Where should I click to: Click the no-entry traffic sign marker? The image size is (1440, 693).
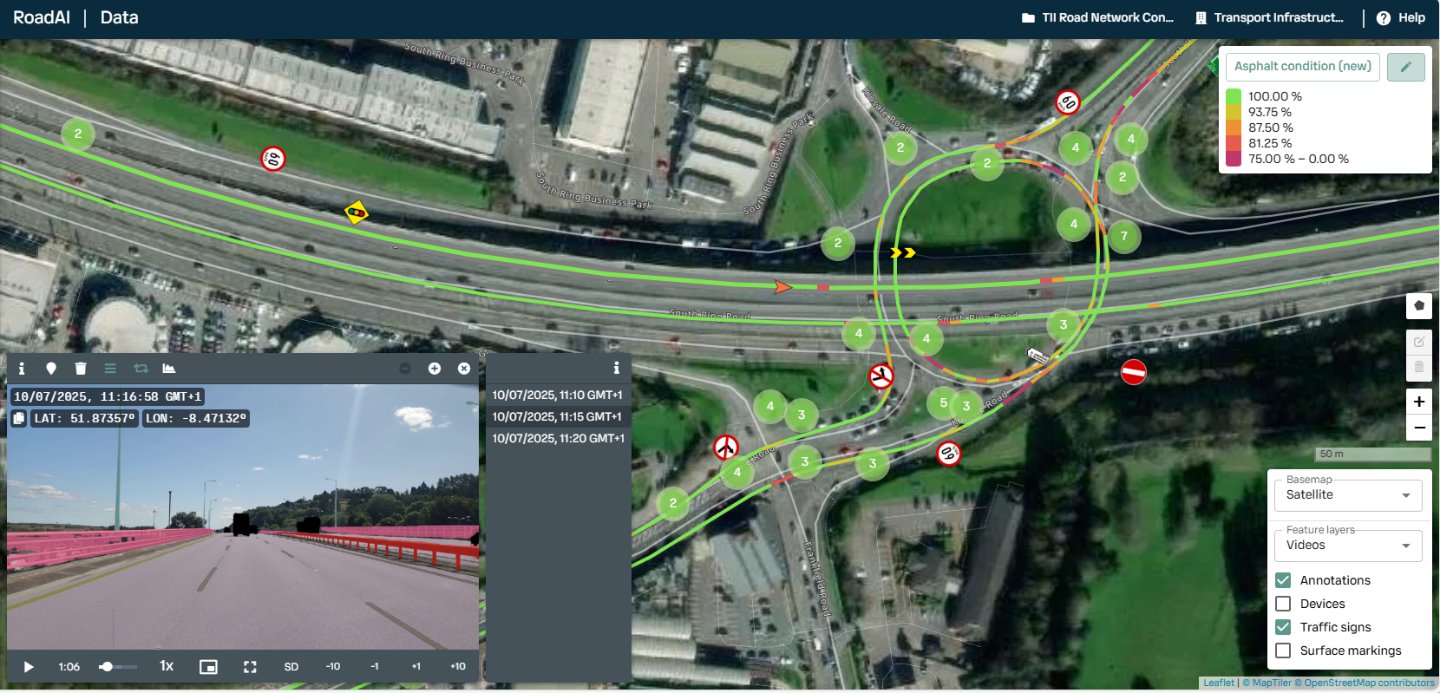click(x=1133, y=372)
